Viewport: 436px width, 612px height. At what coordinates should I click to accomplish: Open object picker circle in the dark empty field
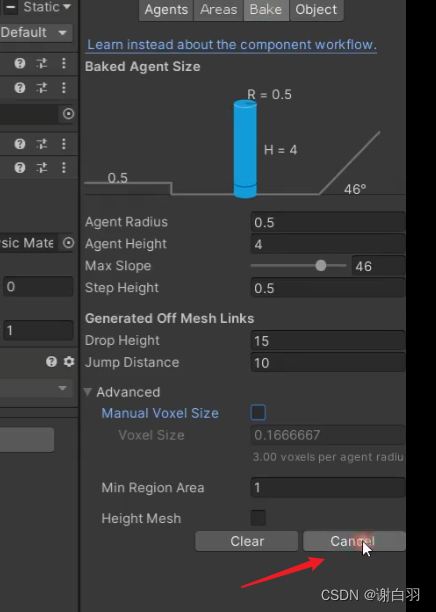click(x=68, y=114)
